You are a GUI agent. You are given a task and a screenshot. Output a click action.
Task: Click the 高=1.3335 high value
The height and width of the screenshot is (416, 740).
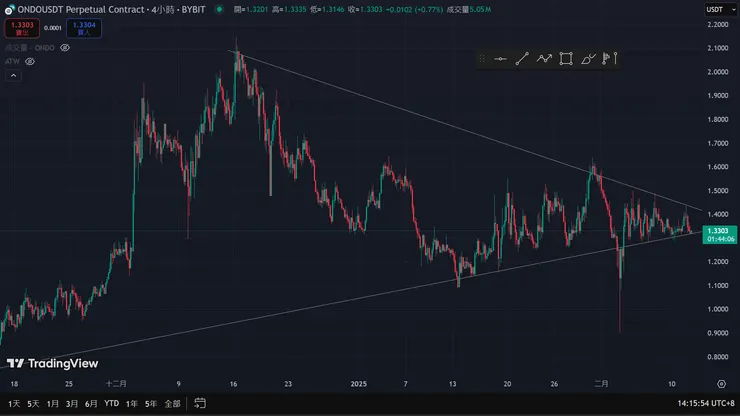[x=289, y=9]
